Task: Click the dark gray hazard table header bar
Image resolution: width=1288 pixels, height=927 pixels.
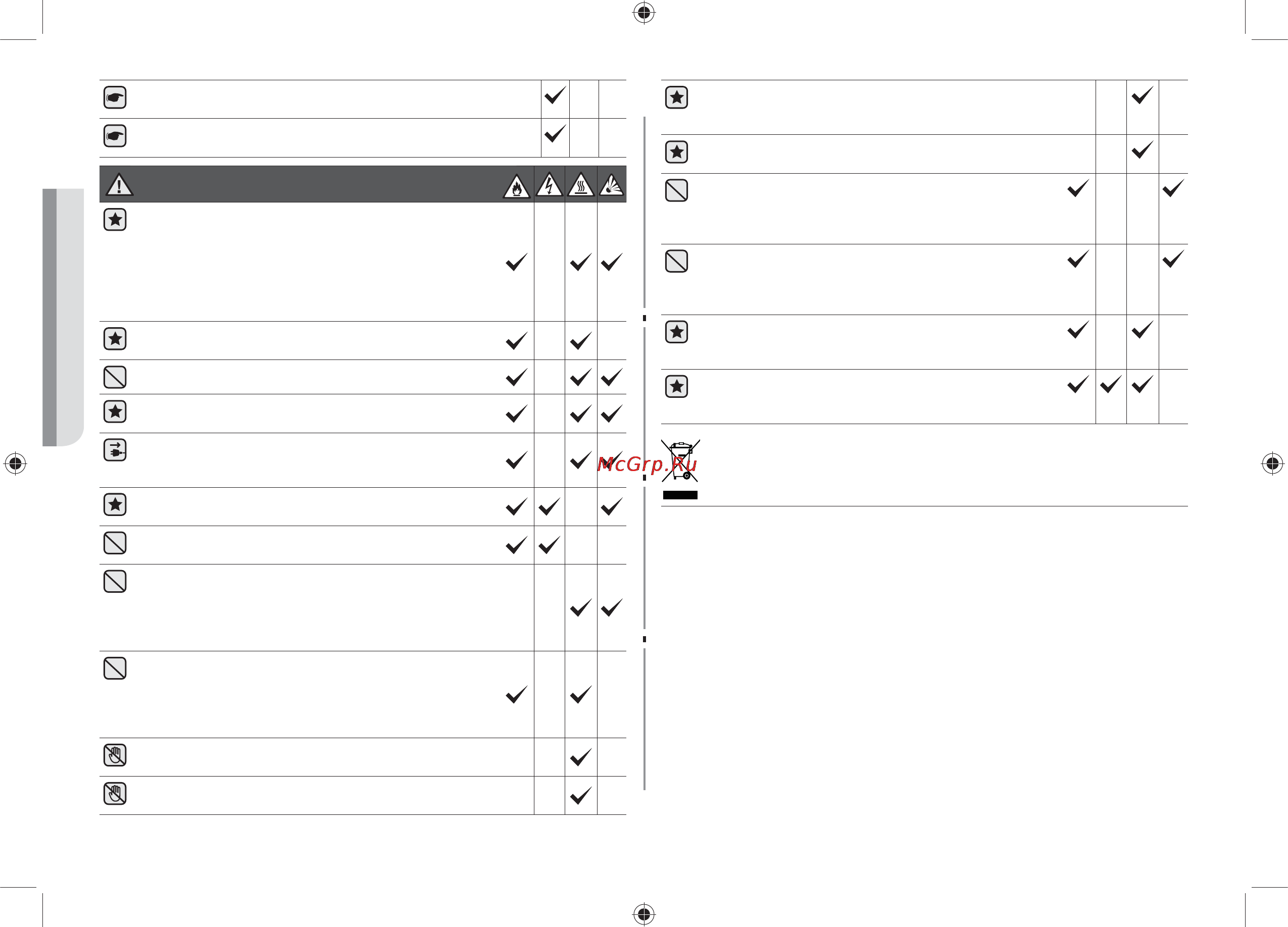Action: click(x=363, y=184)
